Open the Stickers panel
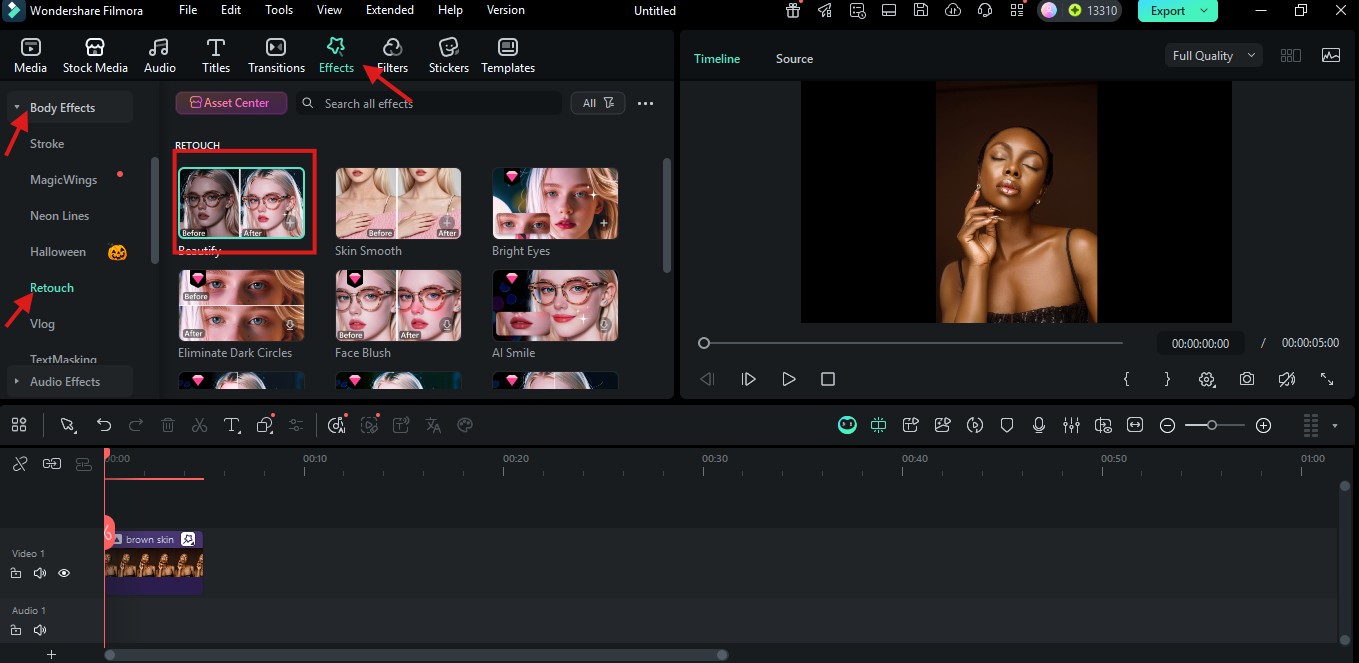The width and height of the screenshot is (1359, 663). 448,55
